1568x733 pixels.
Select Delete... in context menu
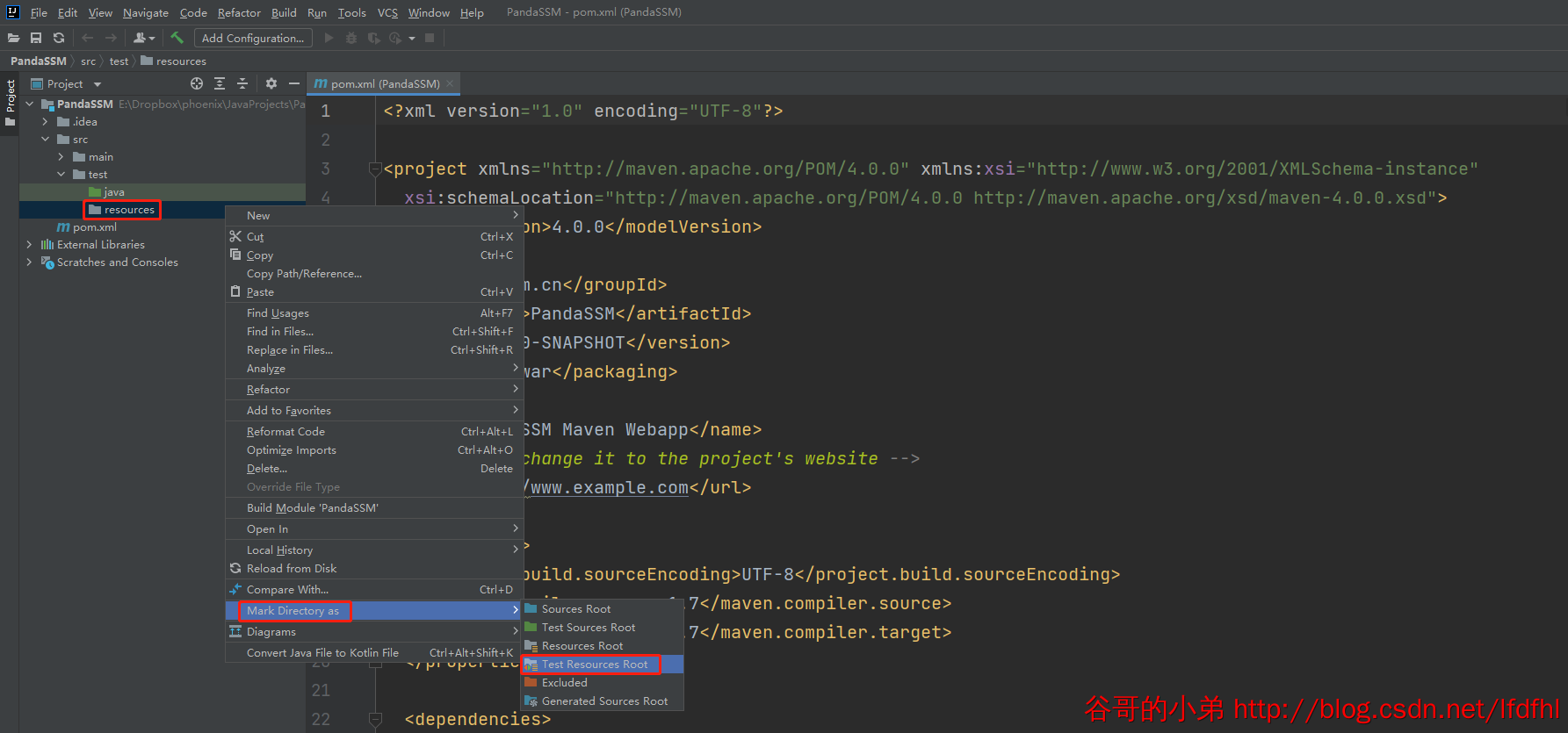[374, 468]
